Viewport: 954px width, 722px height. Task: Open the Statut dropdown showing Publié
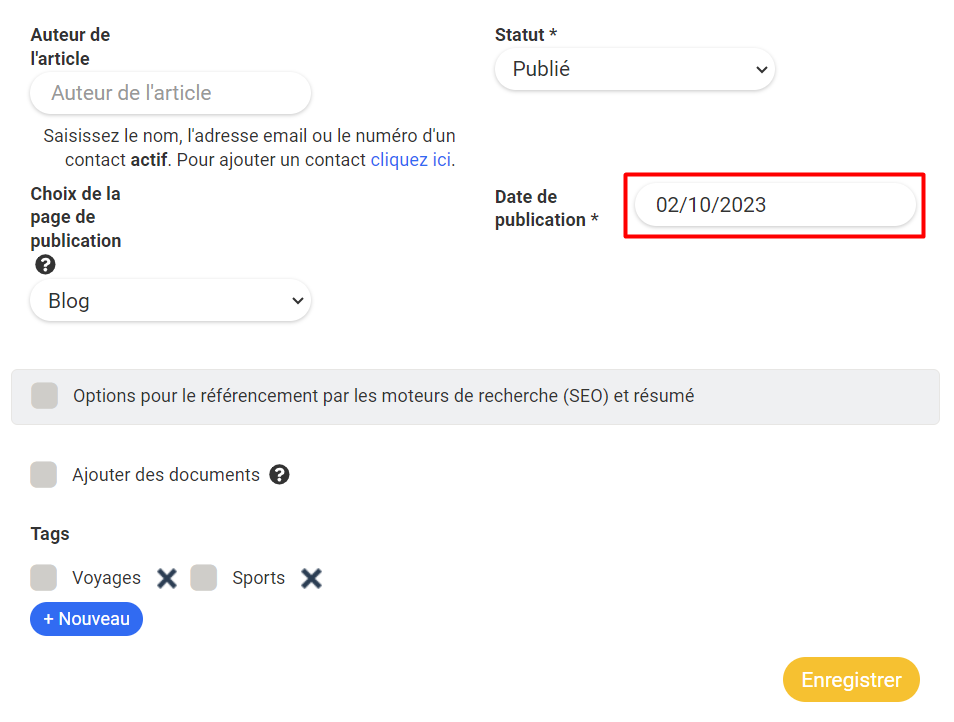[634, 70]
